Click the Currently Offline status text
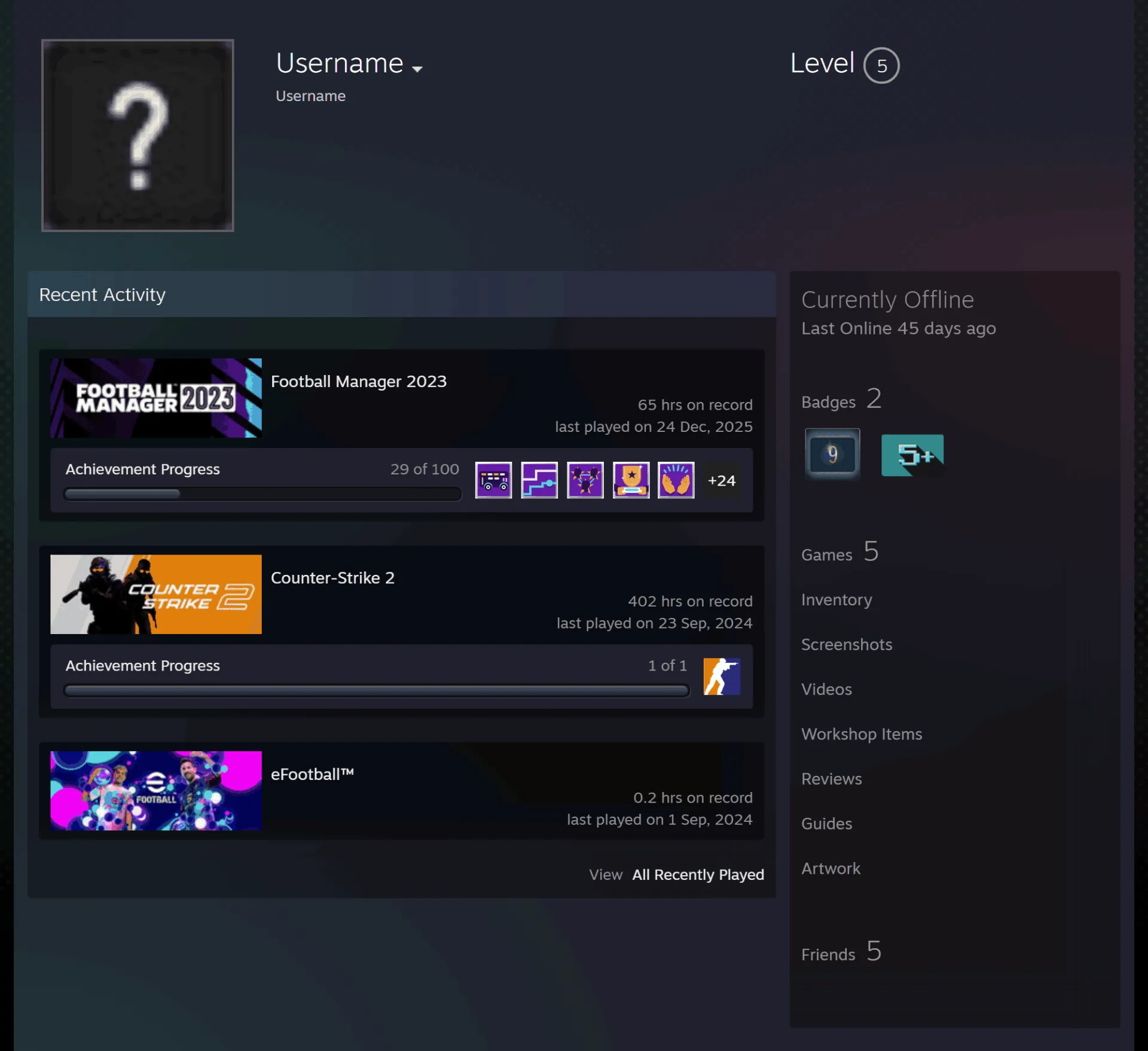1148x1051 pixels. pos(887,300)
